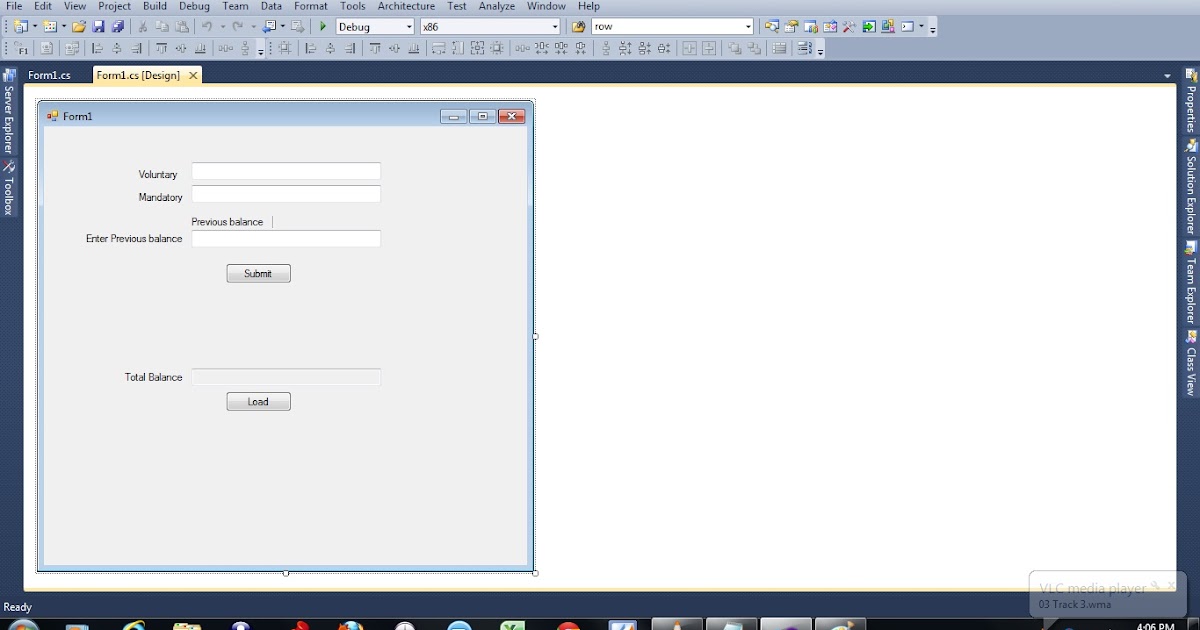Open the Solution Explorer side panel tab
Viewport: 1200px width, 630px height.
click(1191, 186)
